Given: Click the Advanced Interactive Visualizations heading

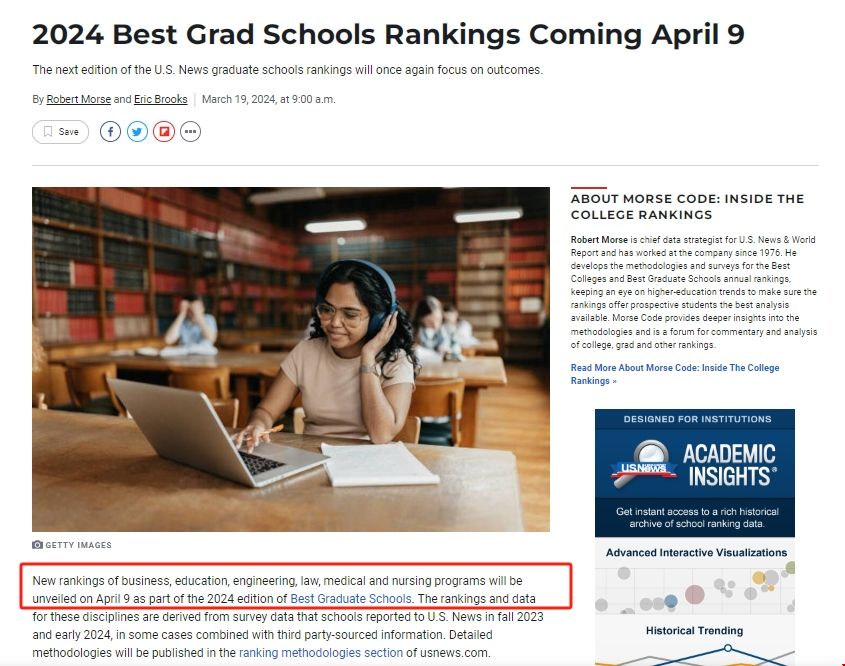Looking at the screenshot, I should 696,552.
